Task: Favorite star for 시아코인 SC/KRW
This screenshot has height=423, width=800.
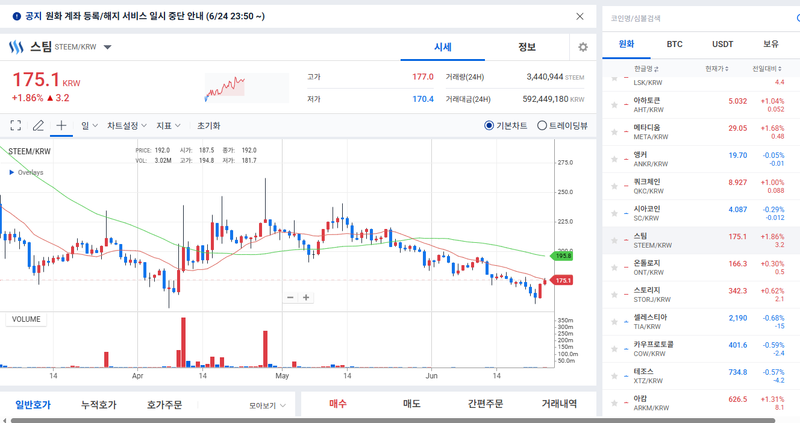Action: tap(614, 213)
